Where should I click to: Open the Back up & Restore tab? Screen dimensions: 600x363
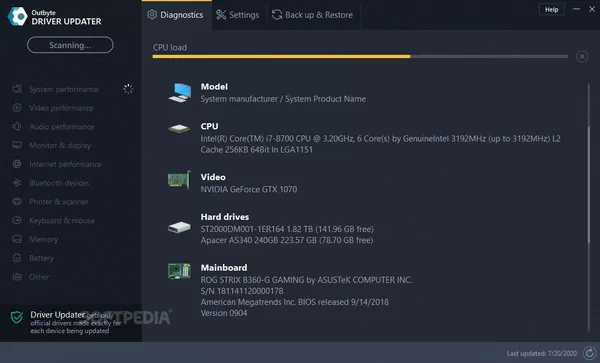click(313, 15)
